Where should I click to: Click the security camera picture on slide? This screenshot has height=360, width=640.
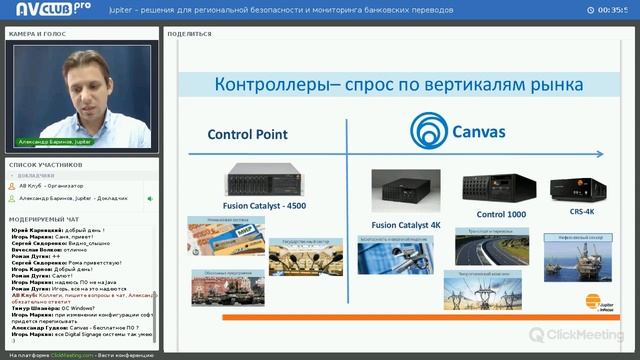[396, 255]
